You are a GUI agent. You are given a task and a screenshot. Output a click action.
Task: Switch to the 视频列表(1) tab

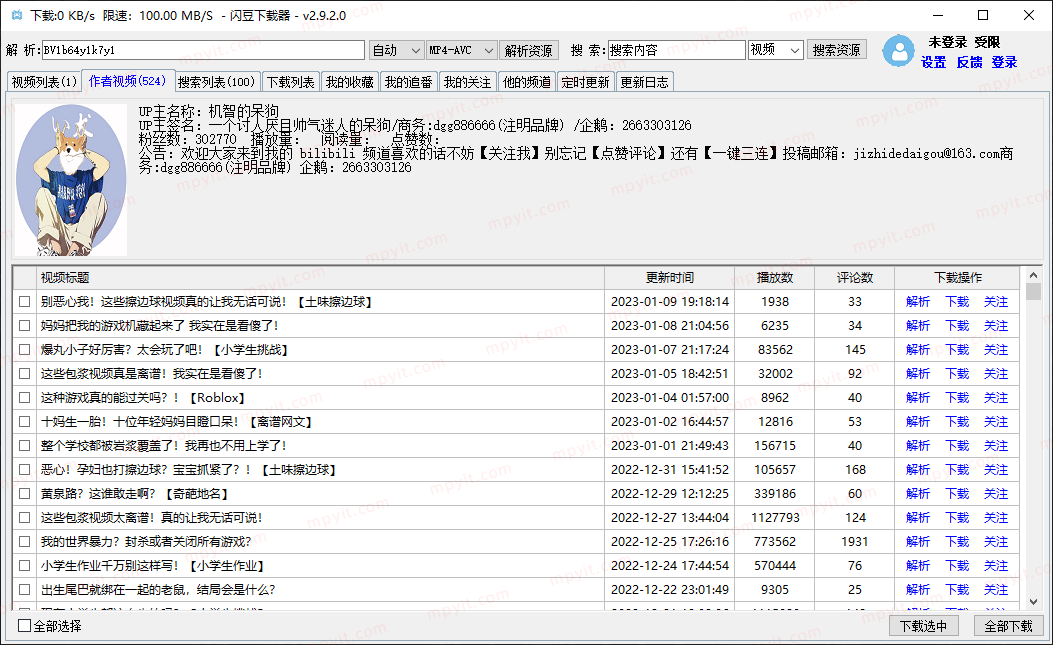pos(44,82)
